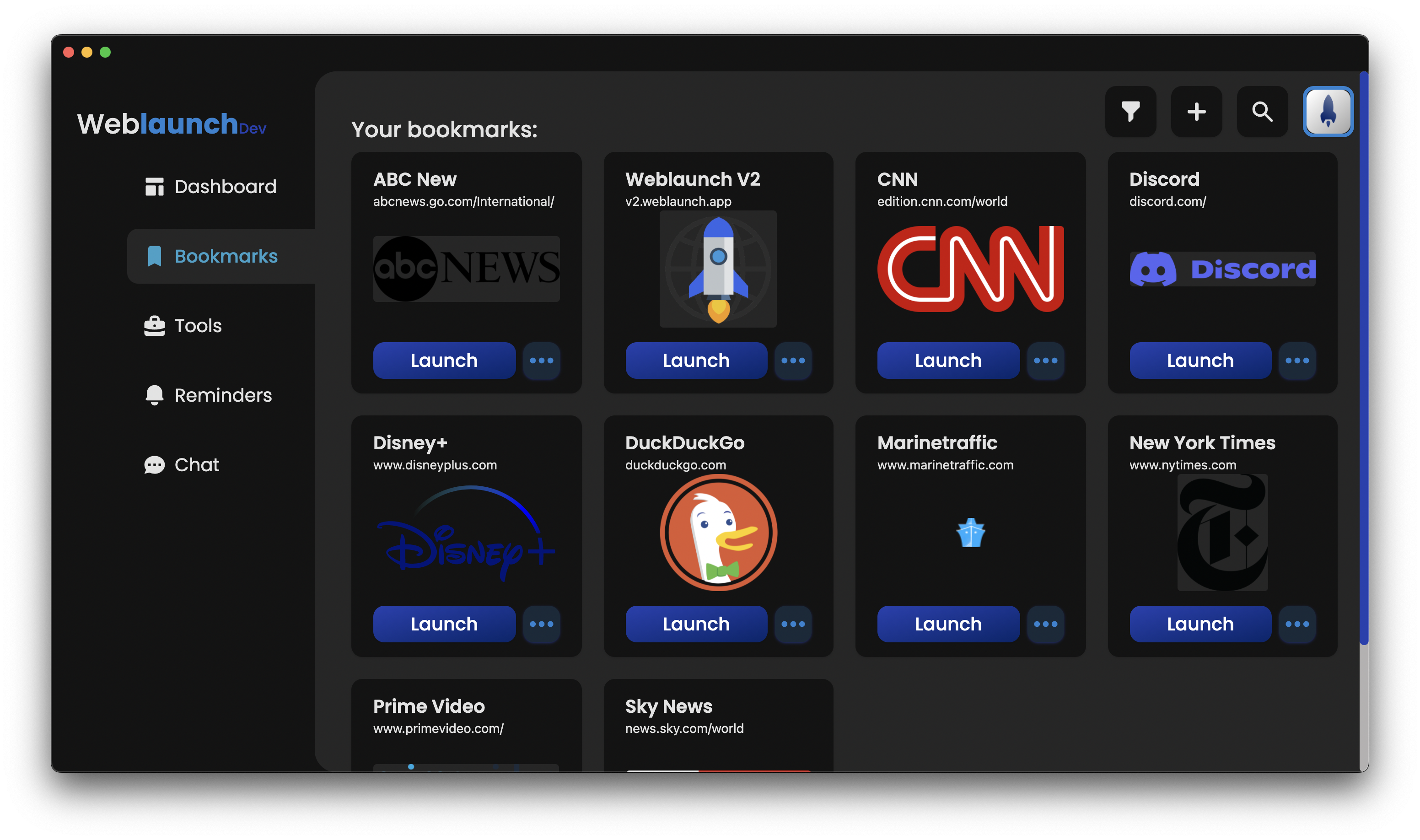Open the rocket profile avatar
This screenshot has width=1420, height=840.
pyautogui.click(x=1328, y=112)
